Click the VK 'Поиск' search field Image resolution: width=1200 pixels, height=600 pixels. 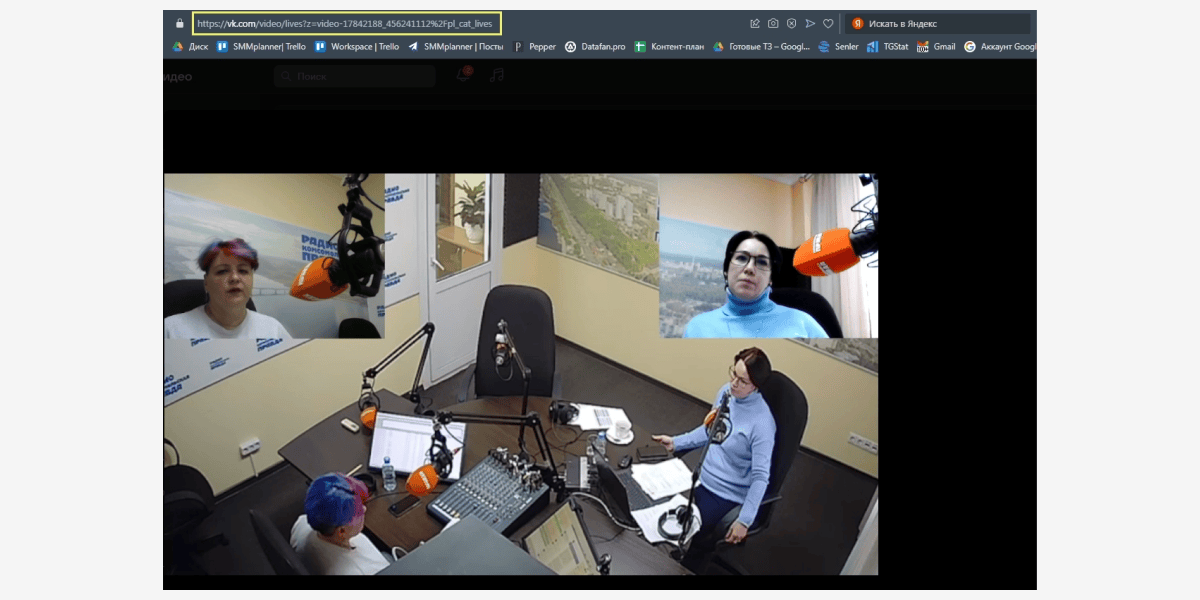click(x=355, y=76)
